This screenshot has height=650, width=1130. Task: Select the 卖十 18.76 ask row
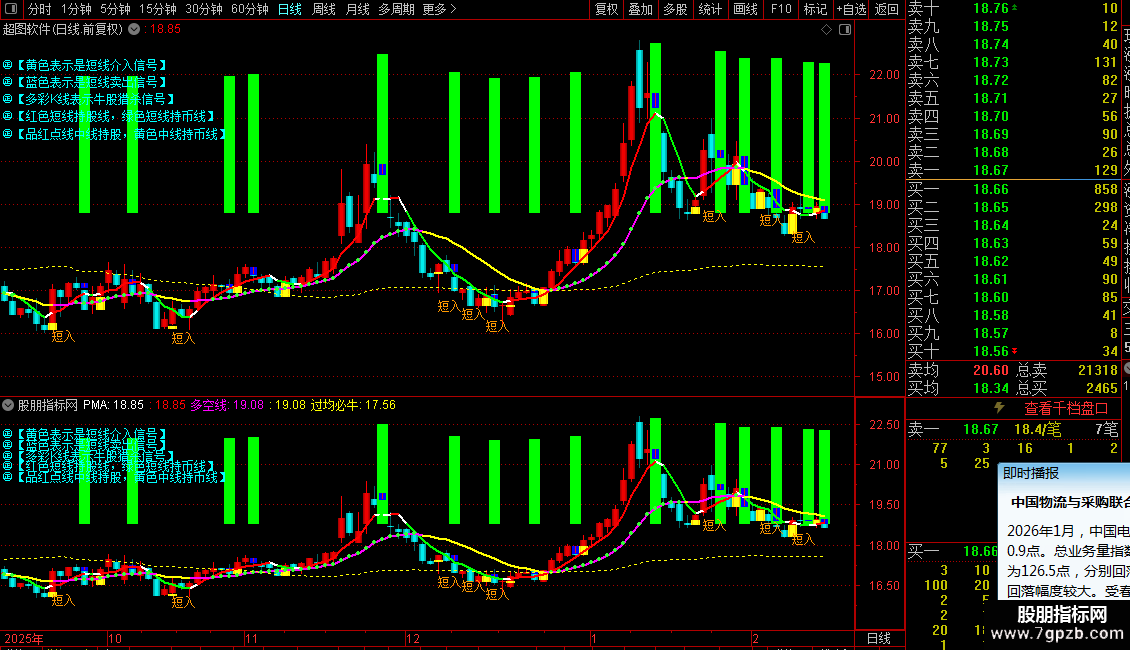(1013, 8)
